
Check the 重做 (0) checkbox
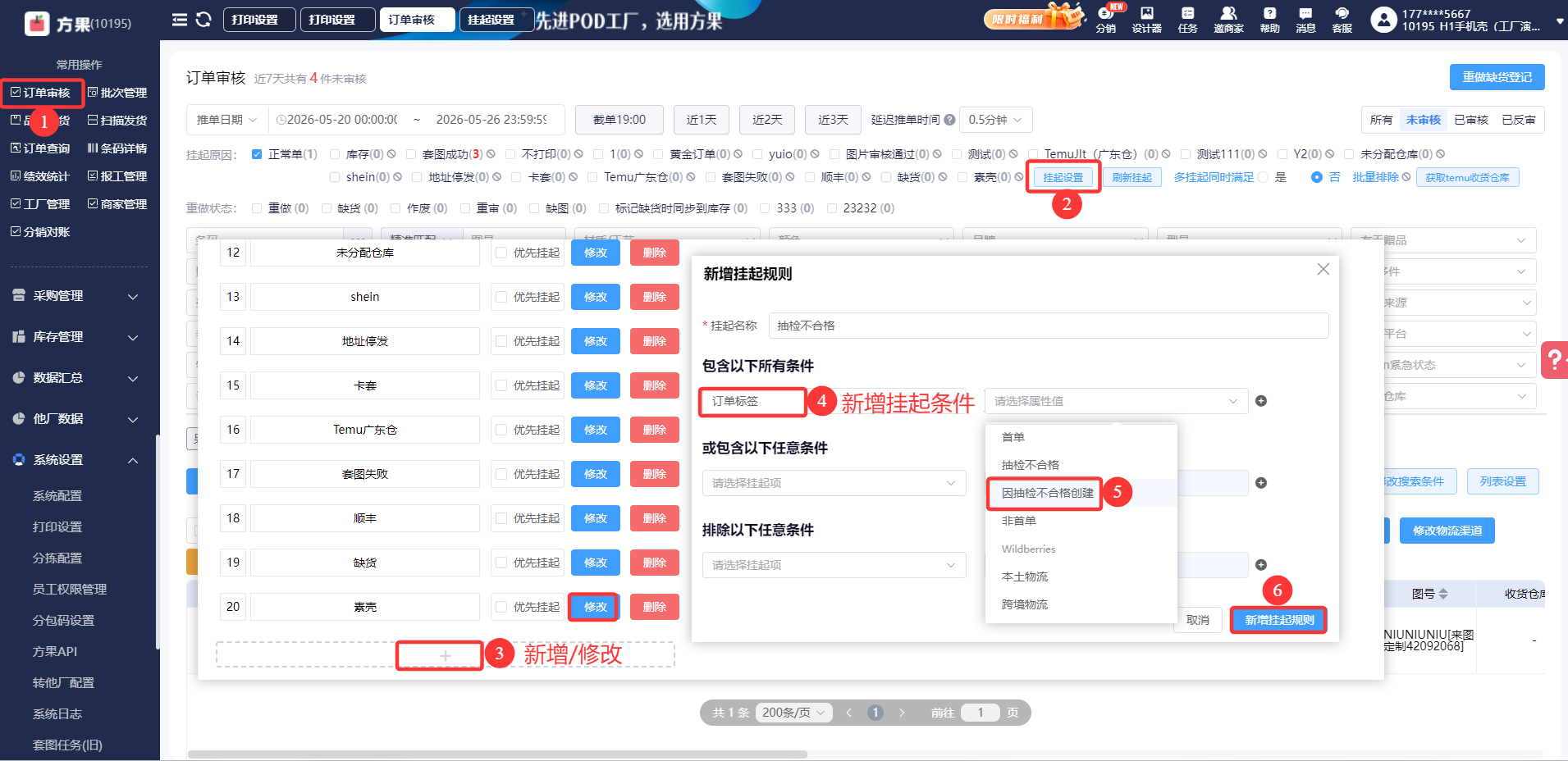tap(257, 208)
